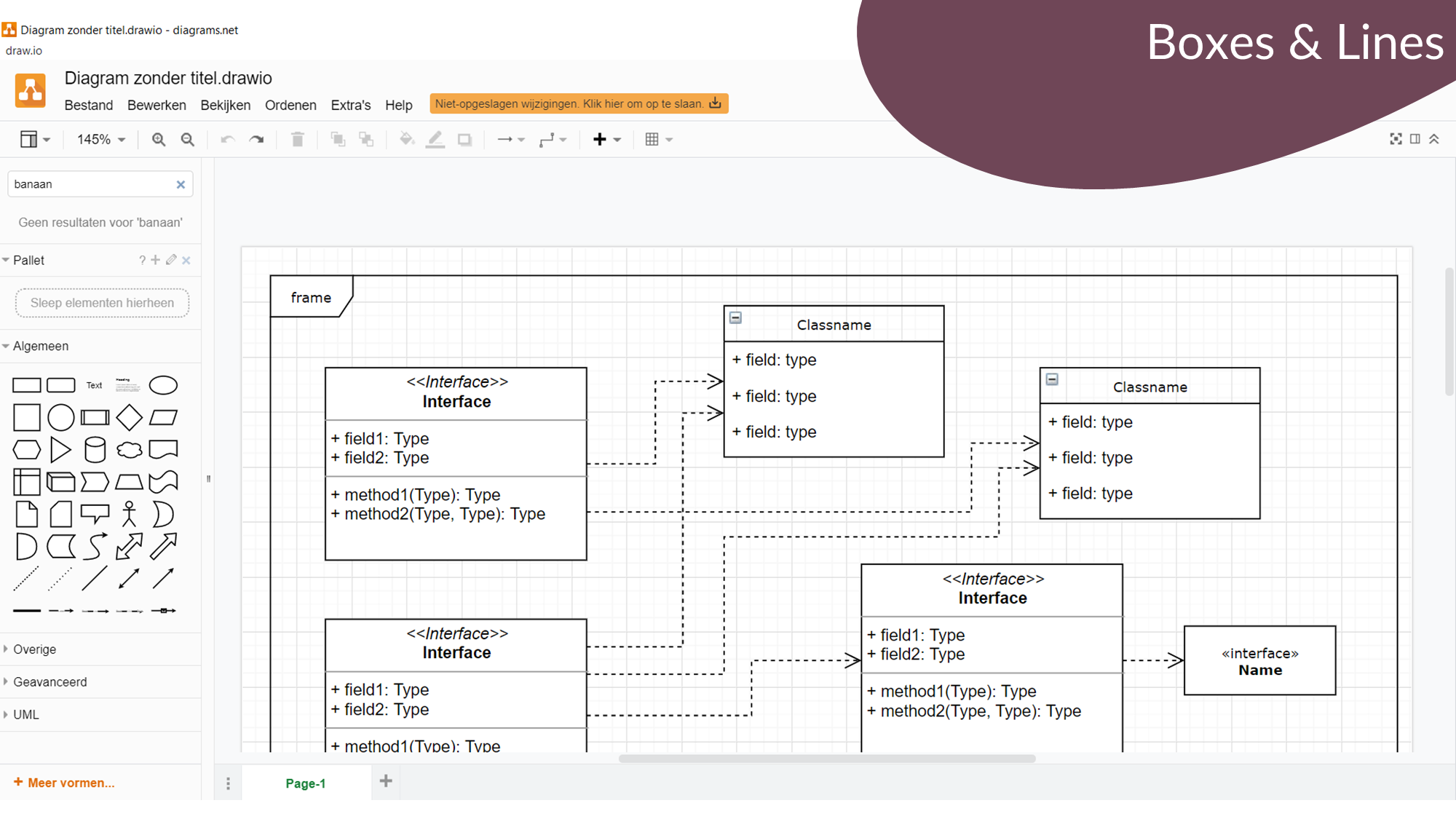Click the zoom out magnifier icon
The image size is (1456, 819).
click(187, 139)
